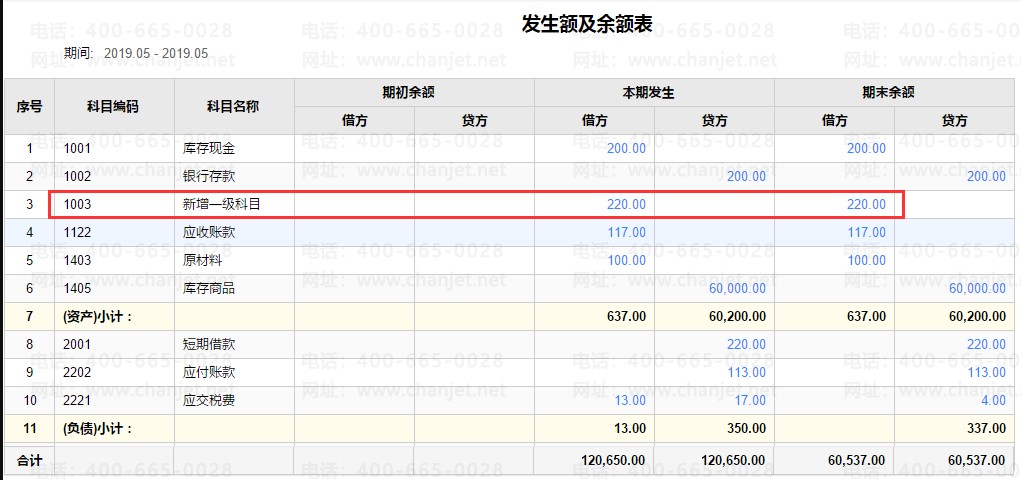Open 原材料 current-period debit amount 100.00
The height and width of the screenshot is (480, 1021).
tap(626, 260)
